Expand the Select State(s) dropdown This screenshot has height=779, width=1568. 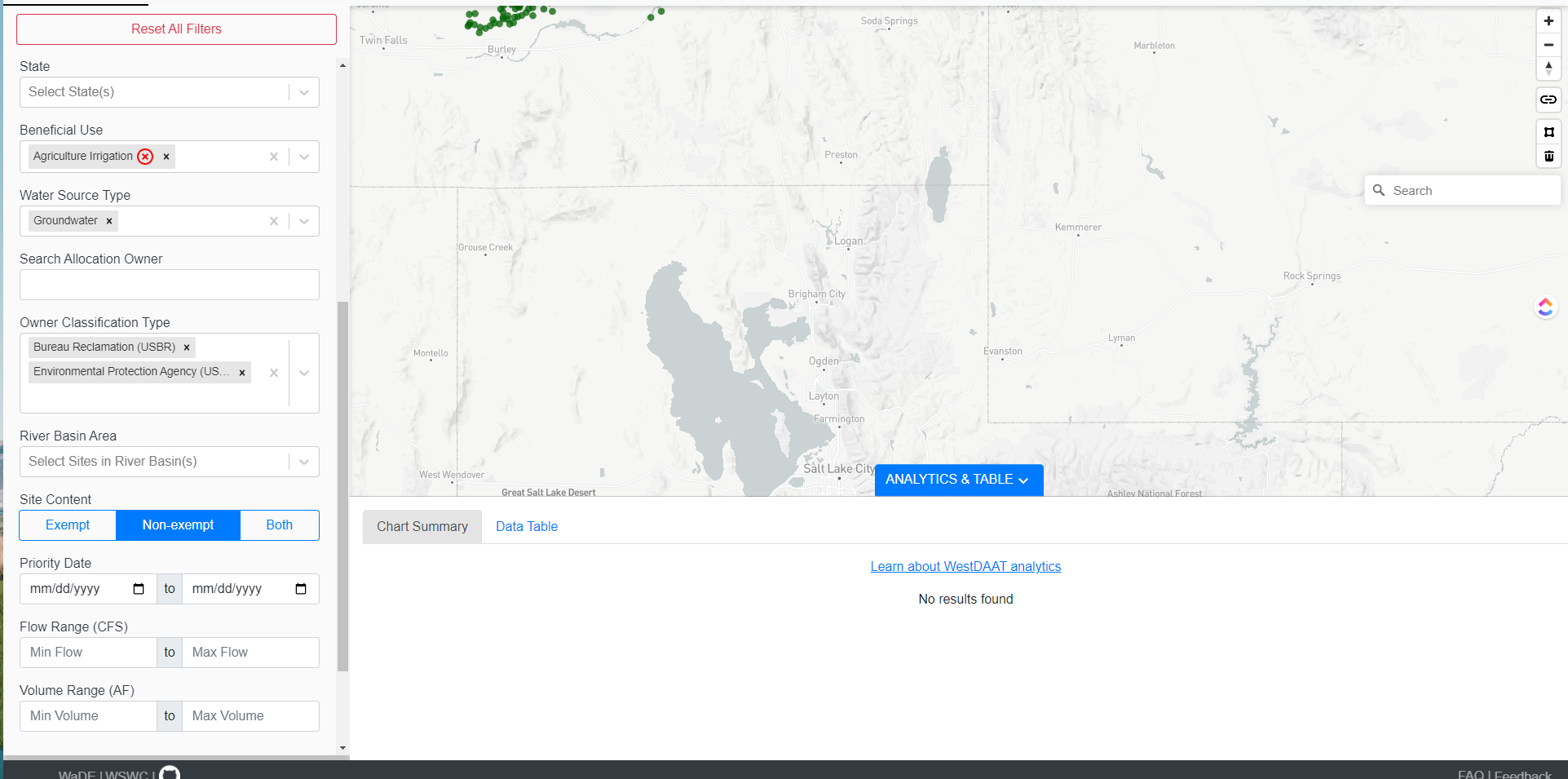(x=303, y=91)
